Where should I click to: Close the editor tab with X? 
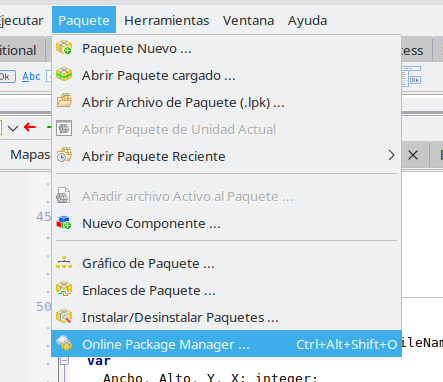tap(413, 155)
